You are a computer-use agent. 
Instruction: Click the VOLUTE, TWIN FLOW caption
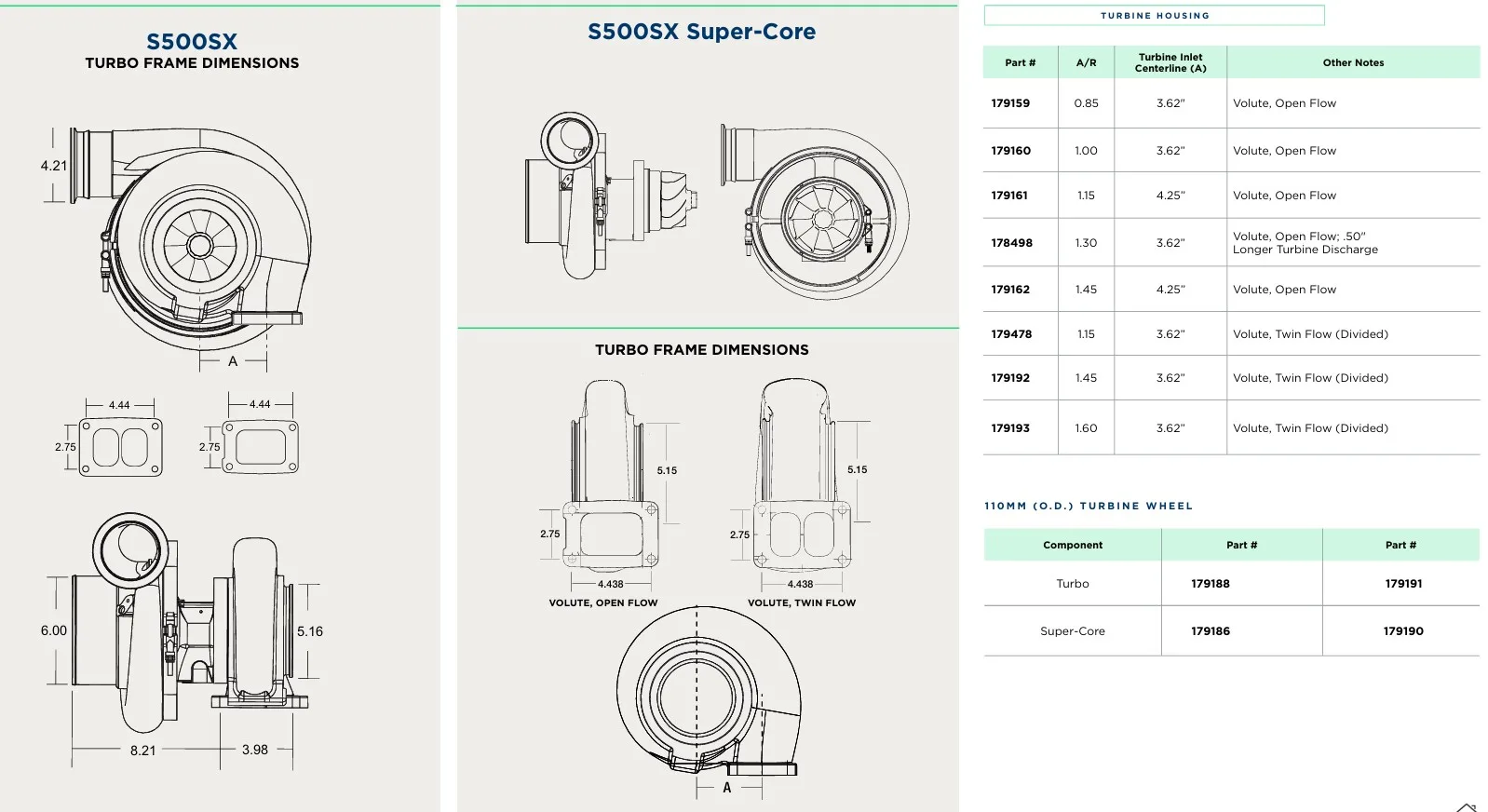(x=802, y=602)
